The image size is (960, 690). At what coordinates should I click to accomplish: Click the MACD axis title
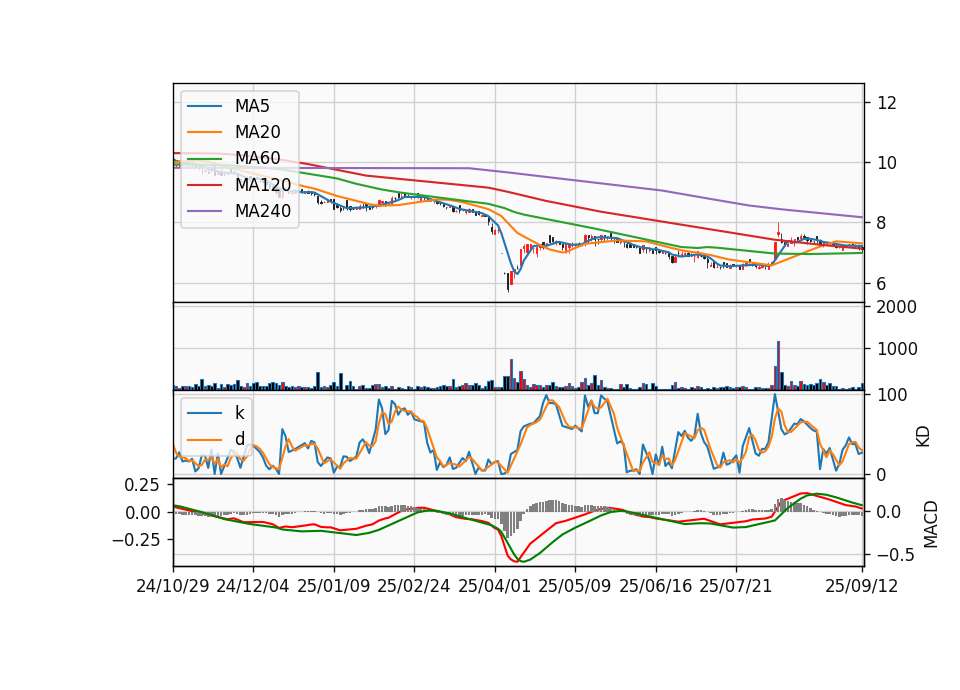tap(931, 524)
